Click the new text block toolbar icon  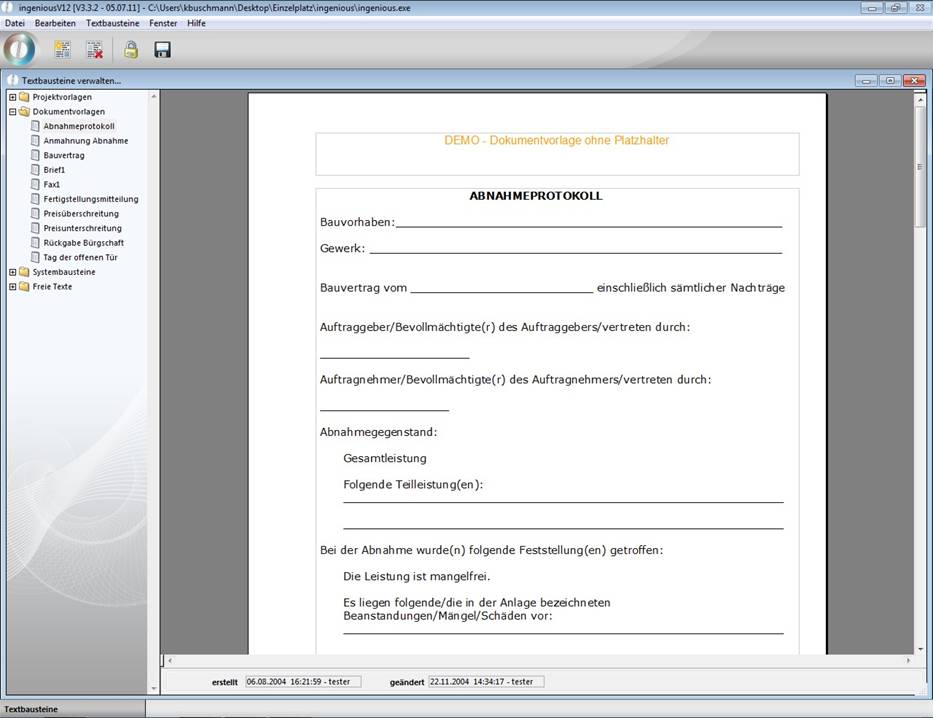(63, 49)
